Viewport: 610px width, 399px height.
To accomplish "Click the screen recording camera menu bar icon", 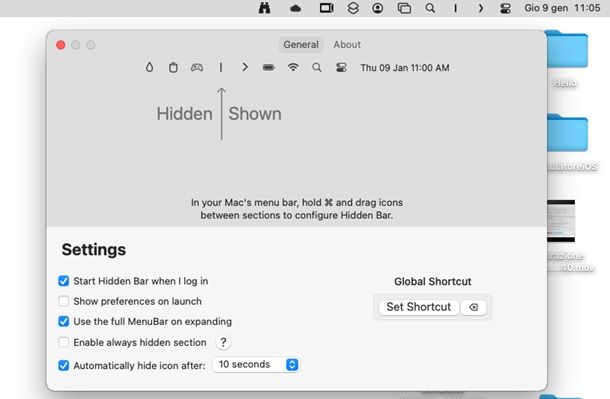I will point(326,8).
